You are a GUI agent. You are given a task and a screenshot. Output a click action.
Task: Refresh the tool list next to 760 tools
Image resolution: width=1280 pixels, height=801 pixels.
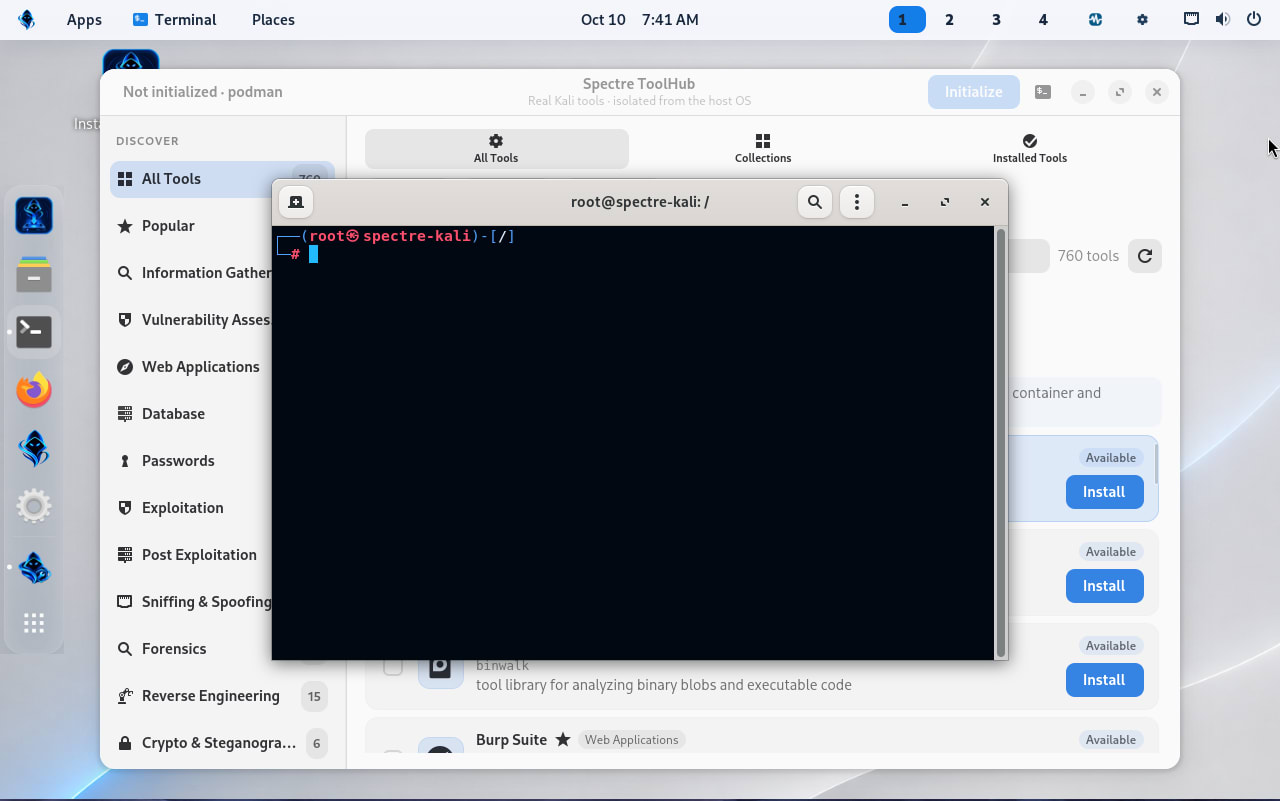[1145, 256]
